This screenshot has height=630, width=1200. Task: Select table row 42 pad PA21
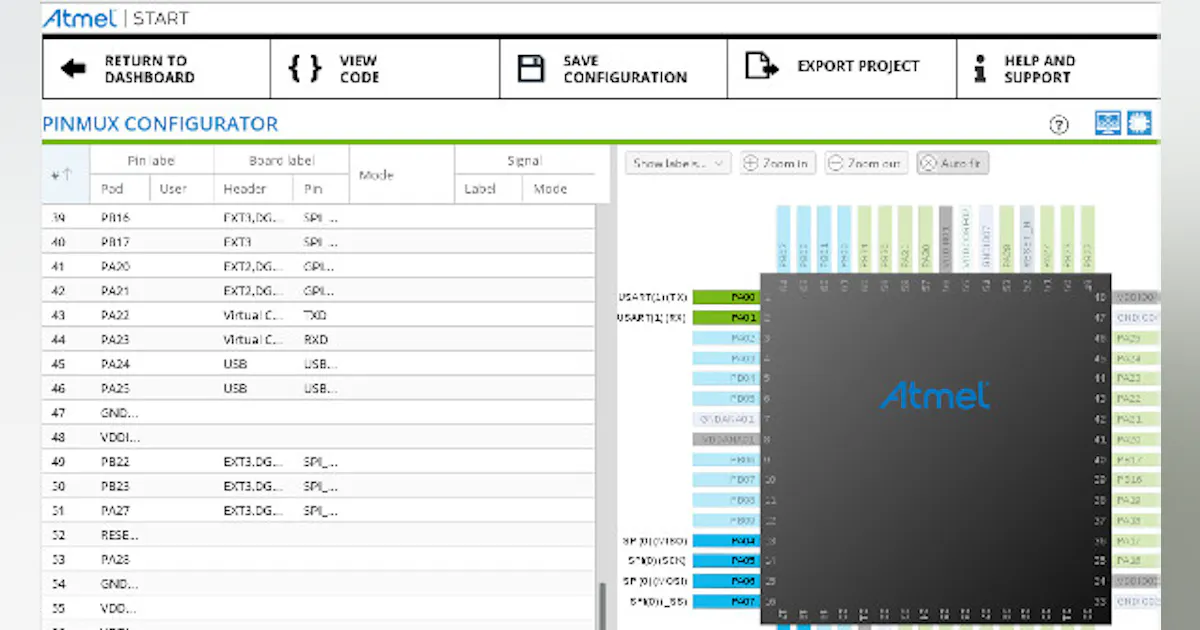click(x=320, y=291)
